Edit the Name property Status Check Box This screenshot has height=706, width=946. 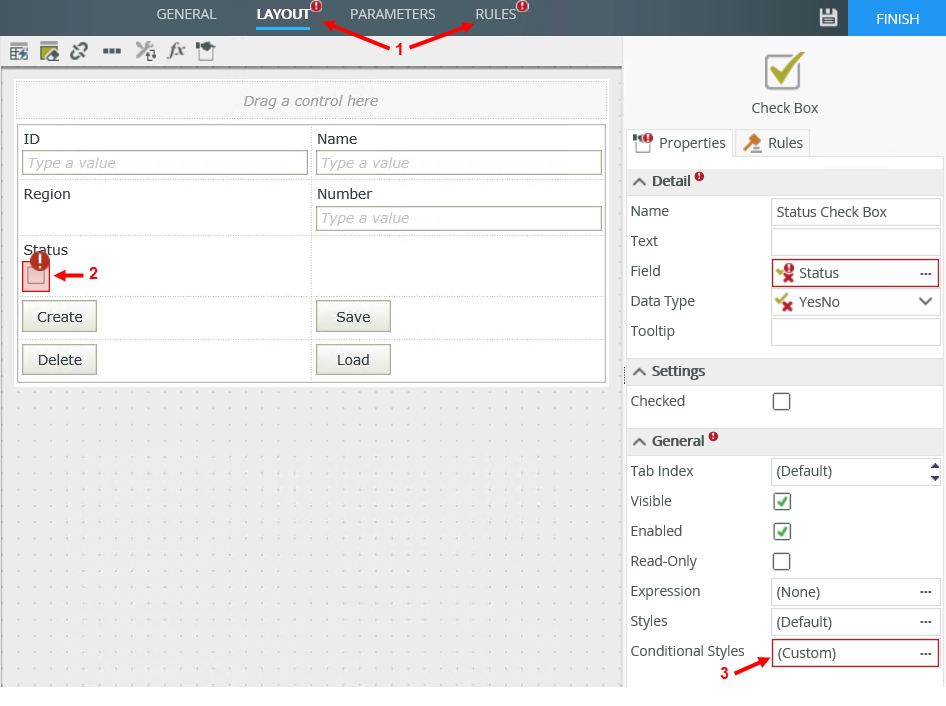pyautogui.click(x=856, y=212)
